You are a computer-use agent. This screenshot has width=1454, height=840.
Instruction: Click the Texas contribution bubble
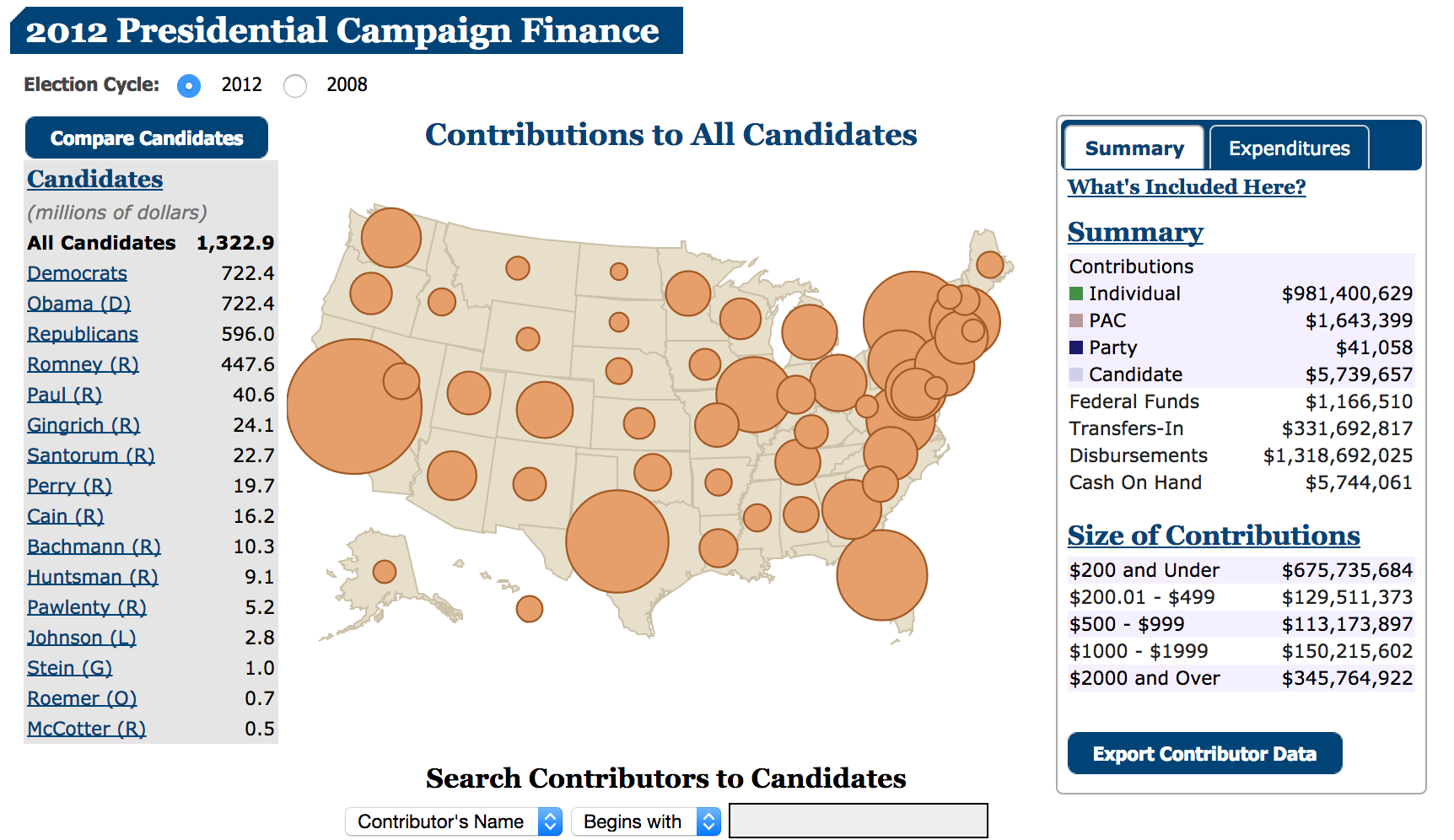point(617,541)
